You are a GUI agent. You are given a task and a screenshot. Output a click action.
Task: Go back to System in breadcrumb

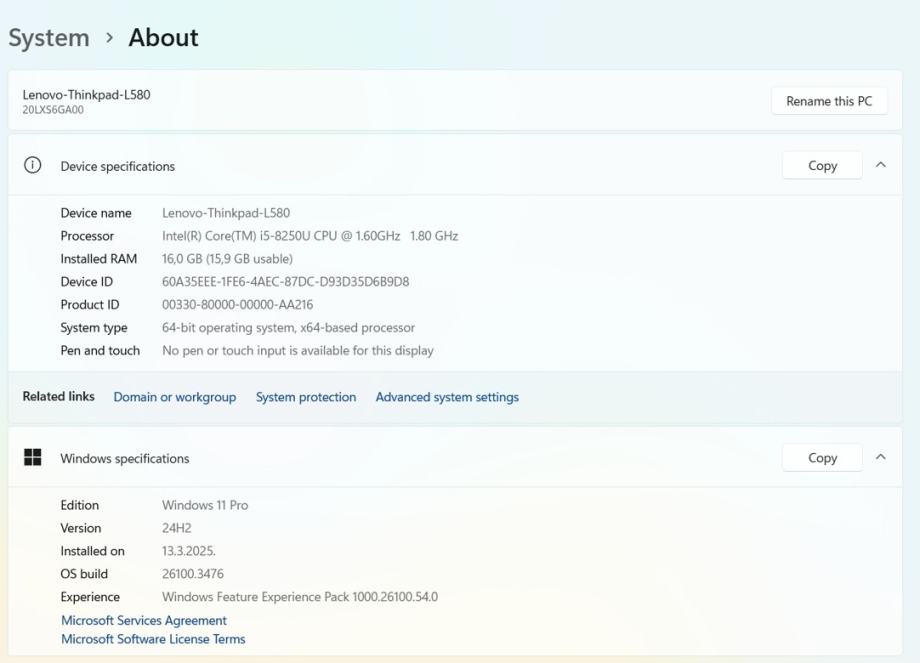pyautogui.click(x=49, y=38)
